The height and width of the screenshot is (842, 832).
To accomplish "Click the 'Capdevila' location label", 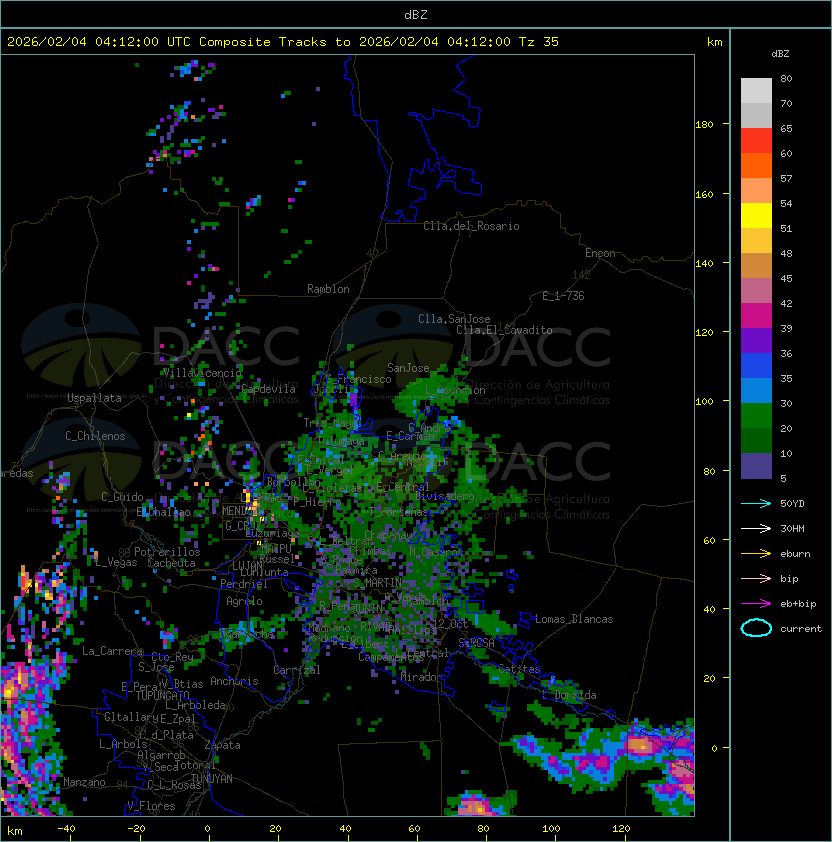I will (x=269, y=389).
